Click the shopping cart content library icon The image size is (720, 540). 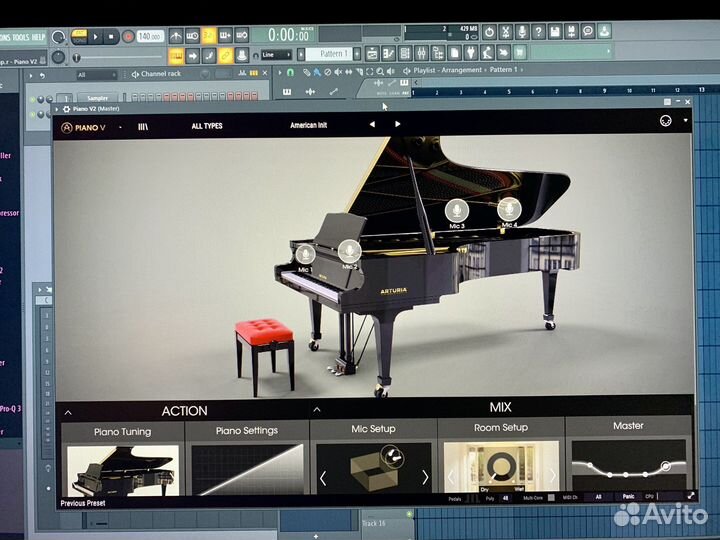(520, 52)
